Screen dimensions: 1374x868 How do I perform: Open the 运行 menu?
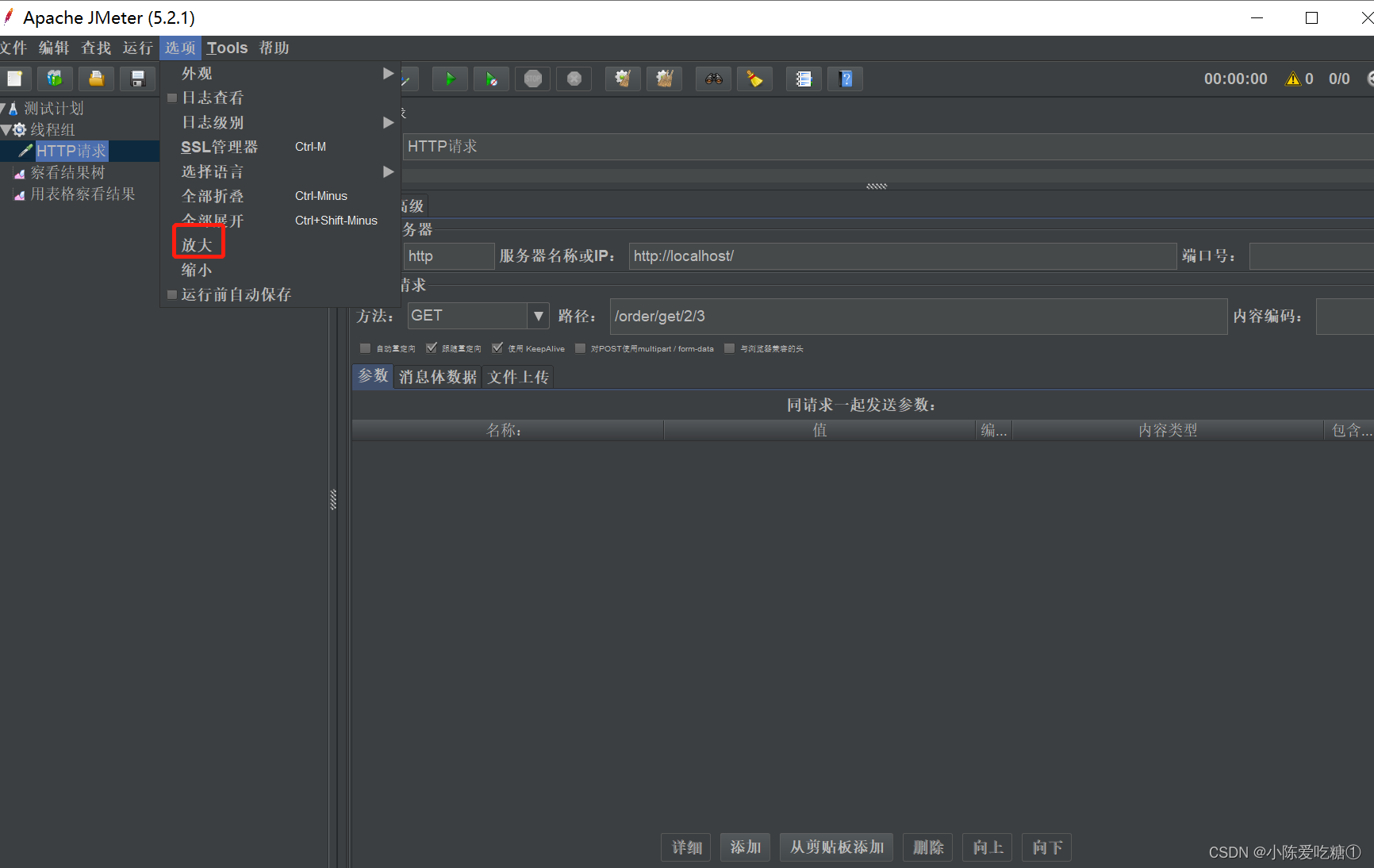(x=138, y=48)
